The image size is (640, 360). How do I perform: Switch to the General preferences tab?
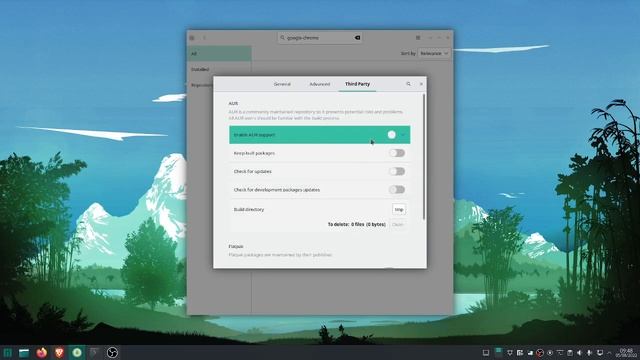click(x=282, y=84)
